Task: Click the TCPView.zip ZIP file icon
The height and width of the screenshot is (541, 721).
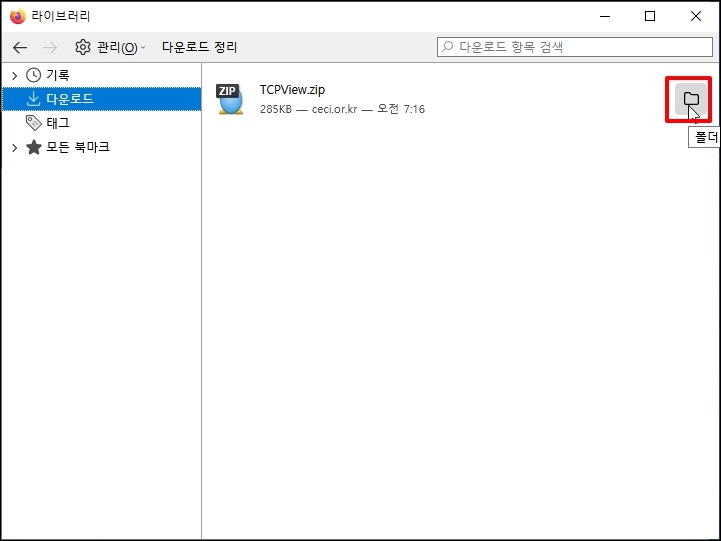Action: coord(230,99)
